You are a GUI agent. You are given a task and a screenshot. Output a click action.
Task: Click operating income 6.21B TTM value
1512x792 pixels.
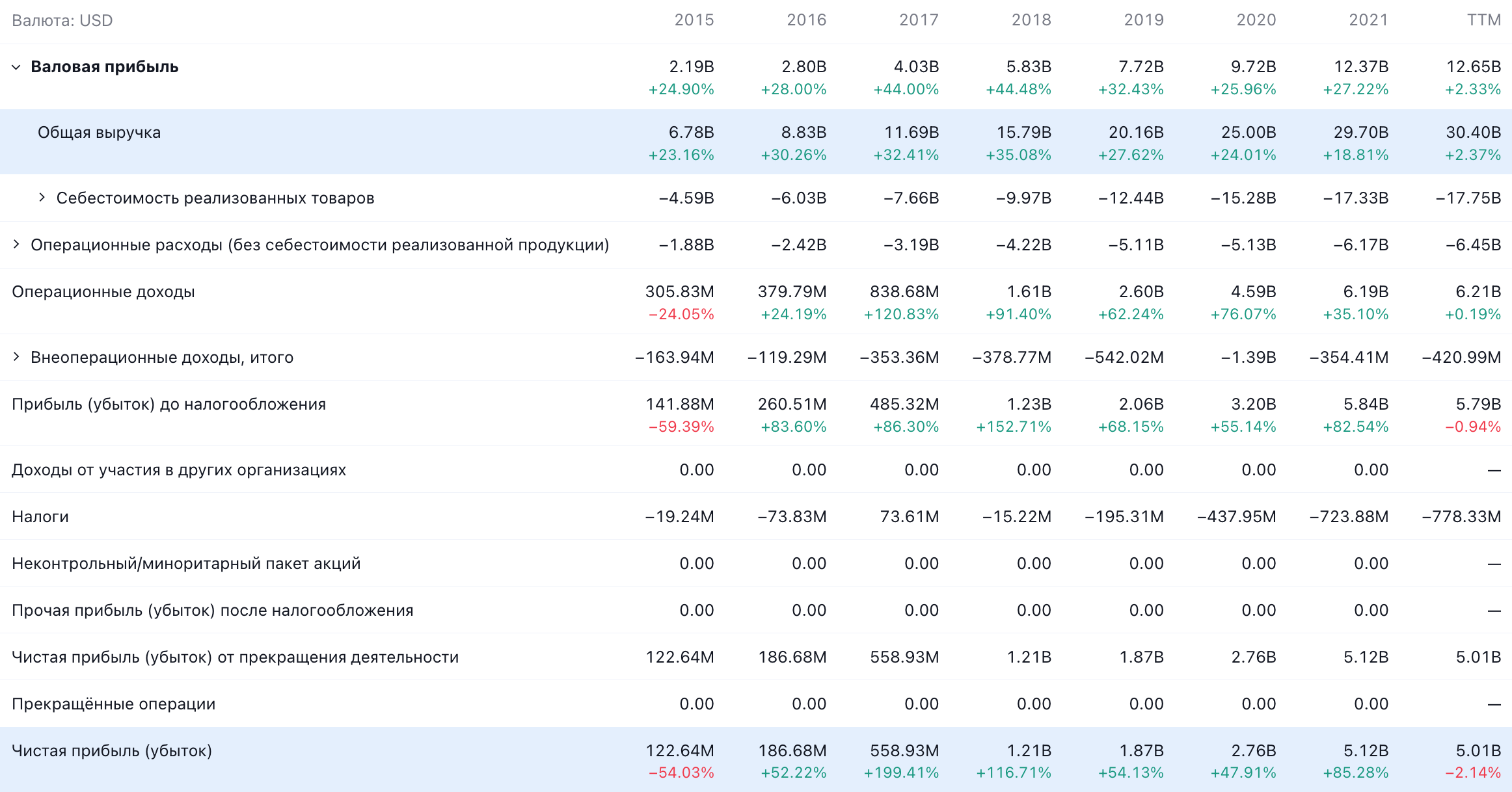pyautogui.click(x=1479, y=292)
